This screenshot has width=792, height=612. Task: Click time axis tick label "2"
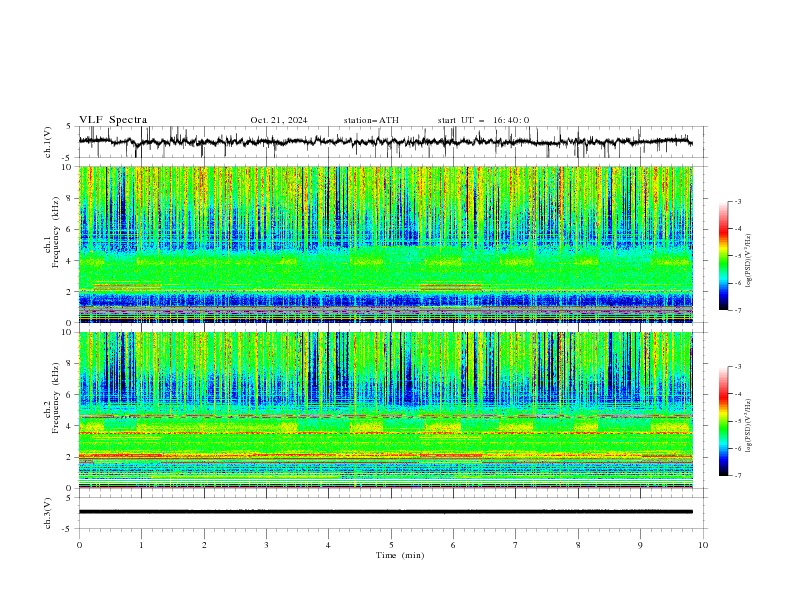[x=204, y=545]
